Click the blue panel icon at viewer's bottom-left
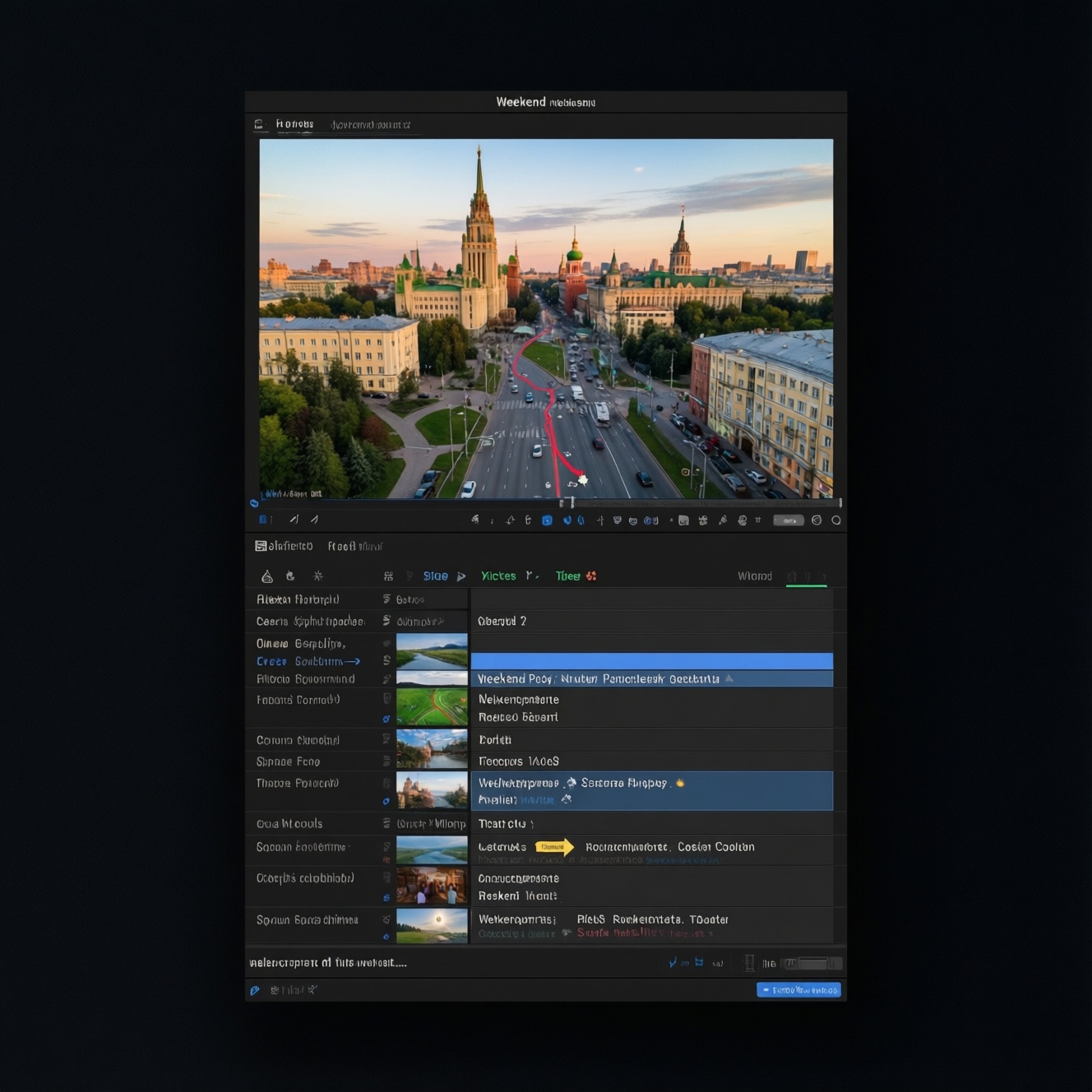Screen dimensions: 1092x1092 click(x=263, y=520)
